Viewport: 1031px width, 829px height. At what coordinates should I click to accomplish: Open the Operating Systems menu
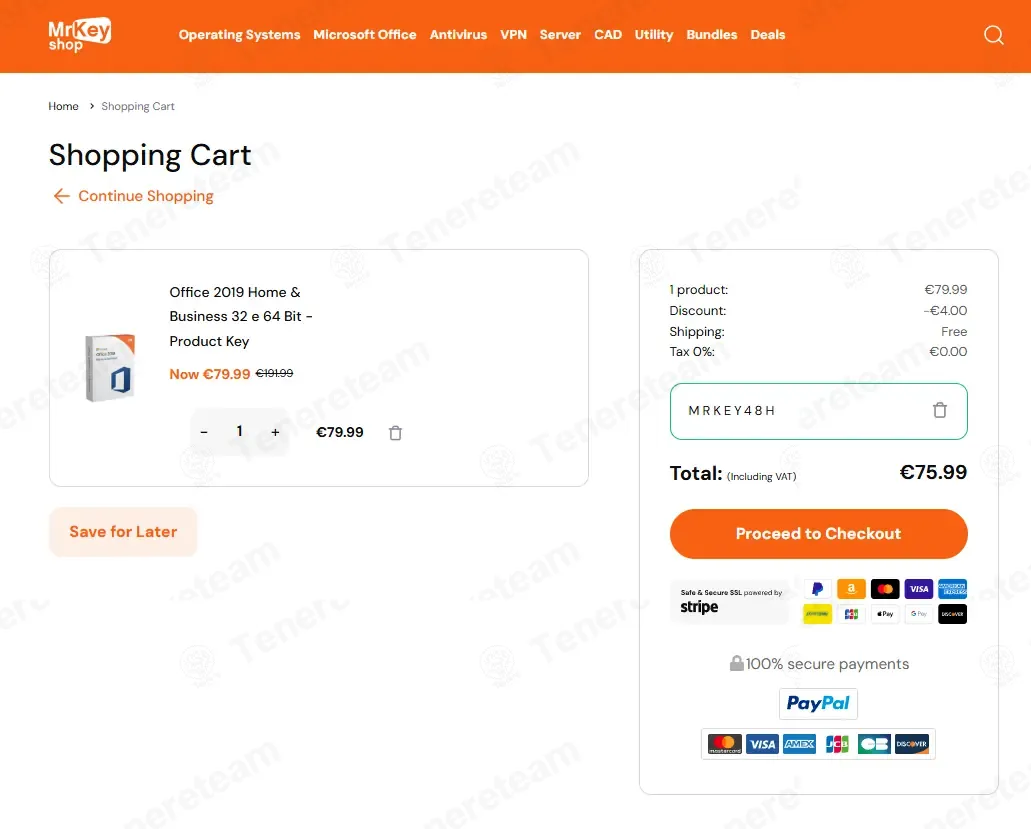tap(239, 35)
